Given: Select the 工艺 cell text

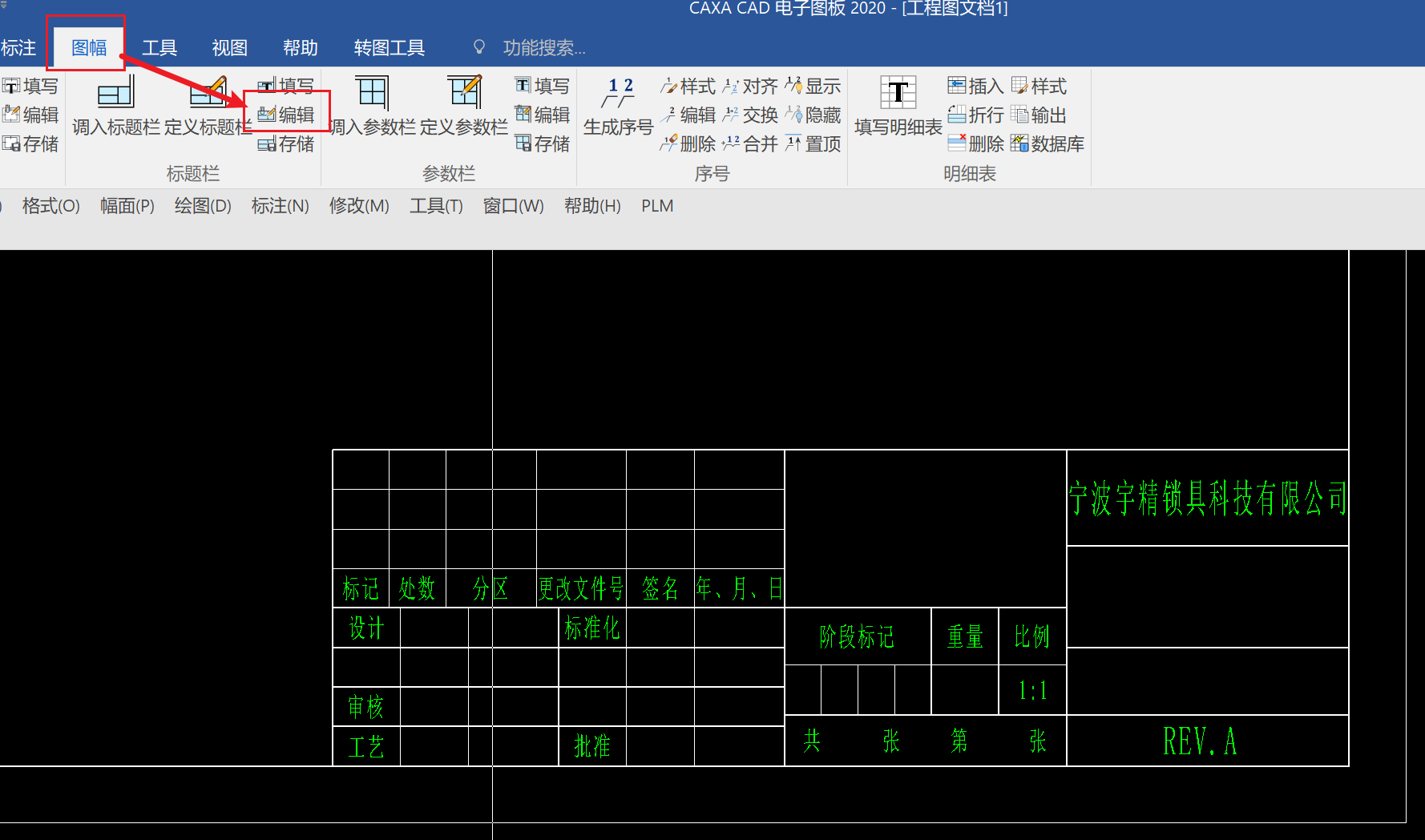Looking at the screenshot, I should tap(366, 747).
